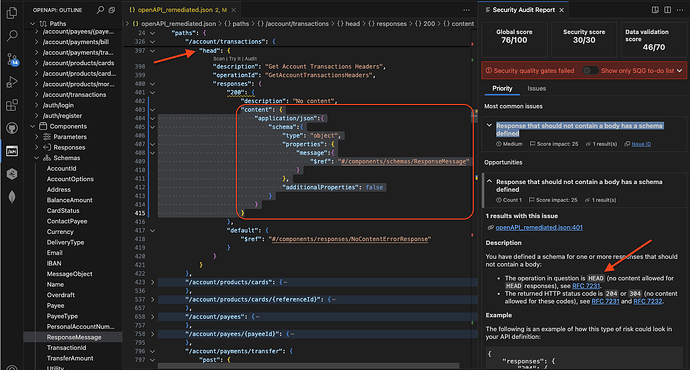
Task: Open the Extensions view icon
Action: click(12, 105)
